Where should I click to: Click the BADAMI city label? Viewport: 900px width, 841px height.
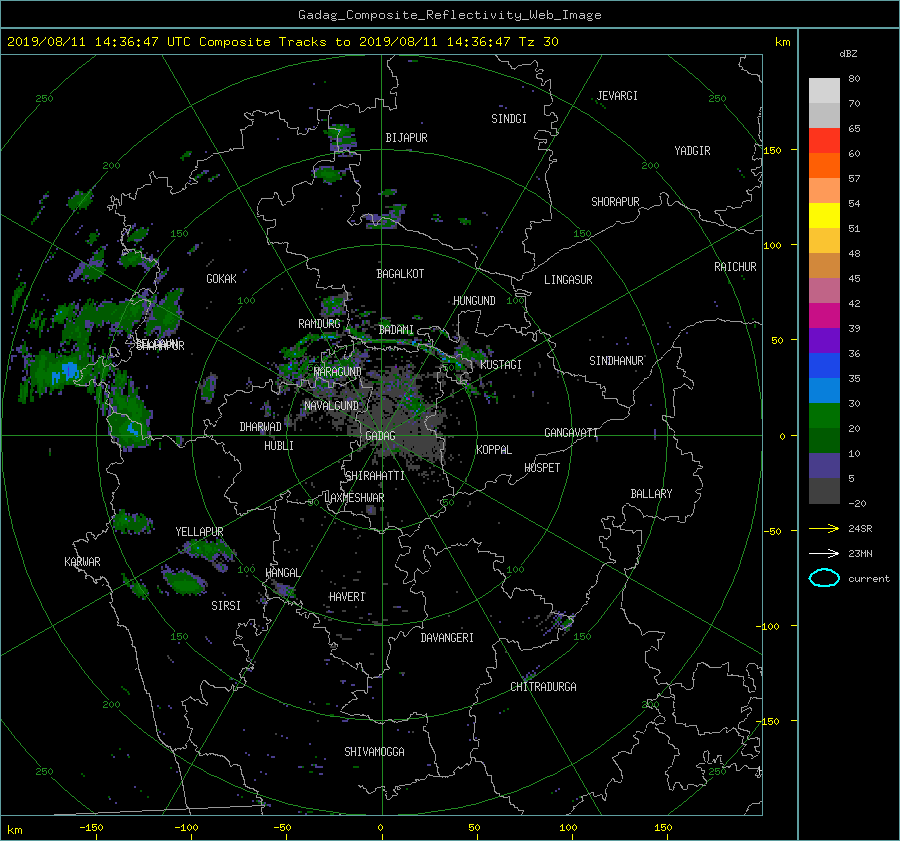396,330
